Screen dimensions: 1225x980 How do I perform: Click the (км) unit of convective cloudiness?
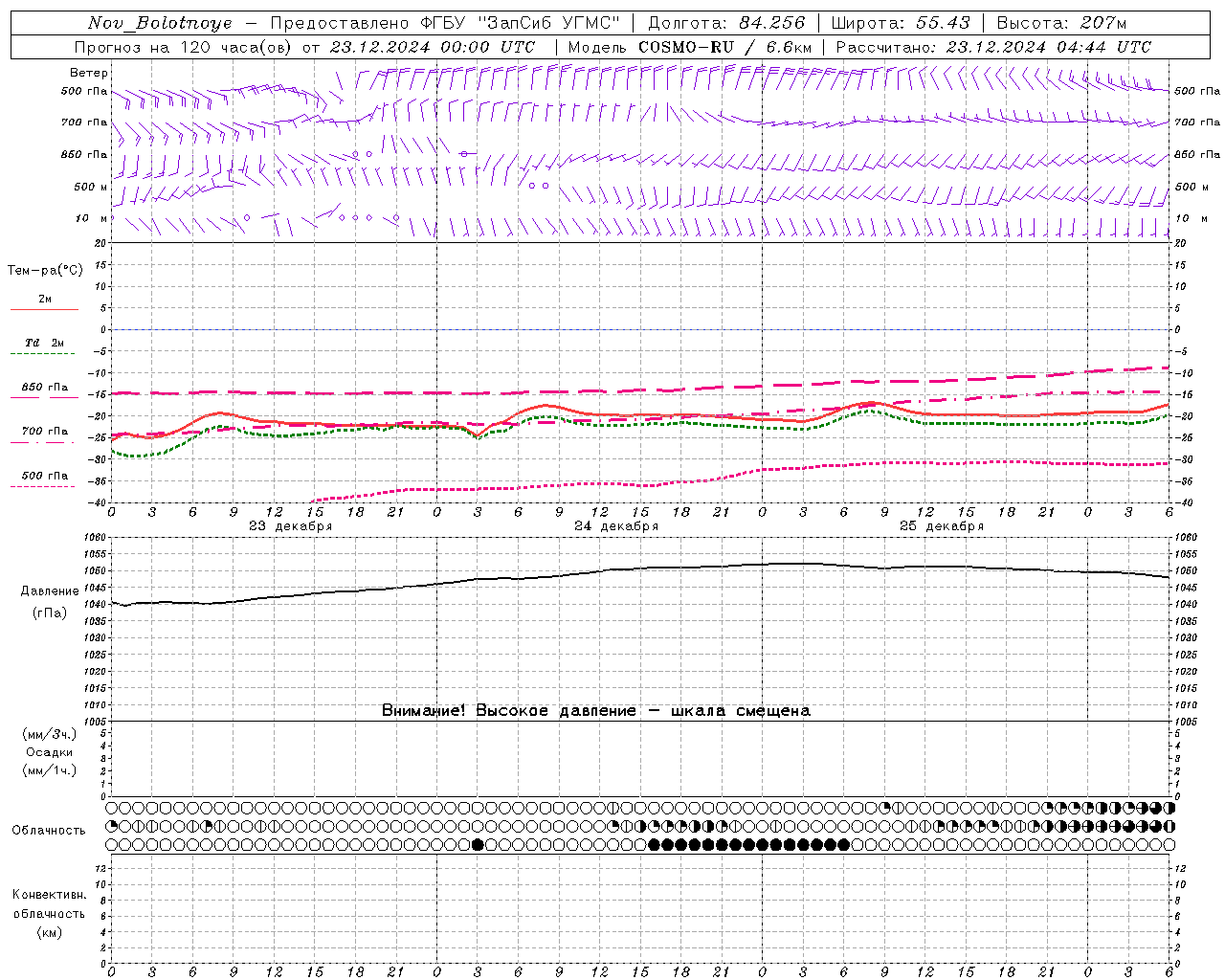click(x=50, y=932)
